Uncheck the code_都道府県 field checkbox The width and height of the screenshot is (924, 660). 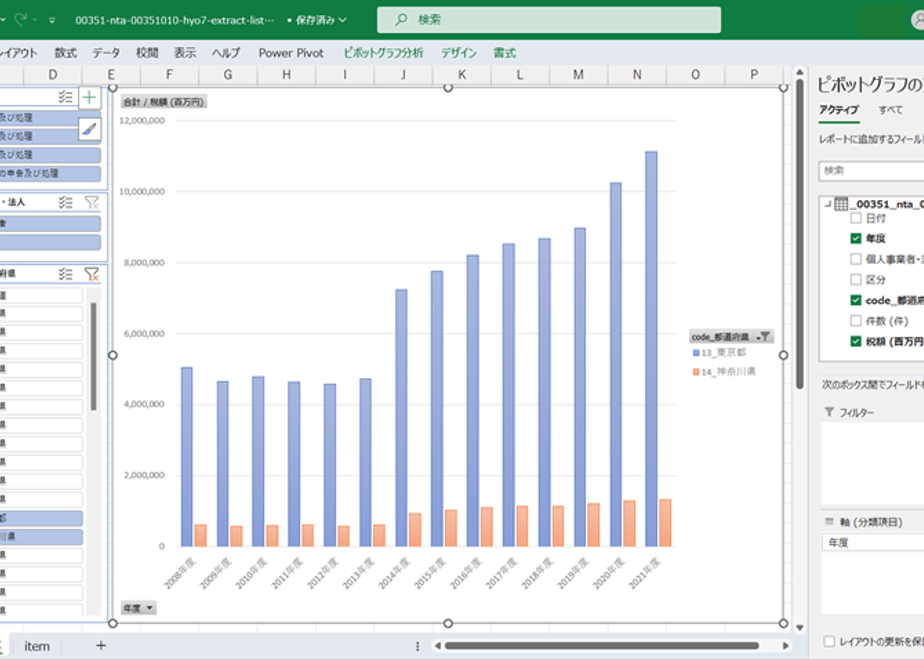856,300
